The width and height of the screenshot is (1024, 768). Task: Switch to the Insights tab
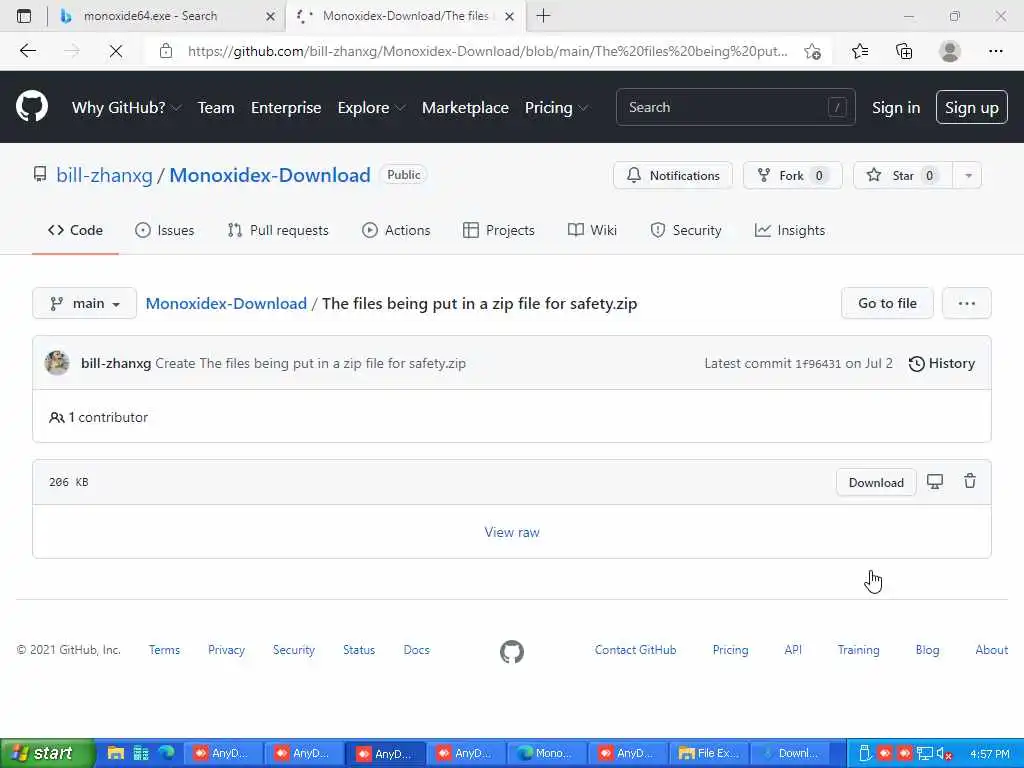click(x=790, y=230)
